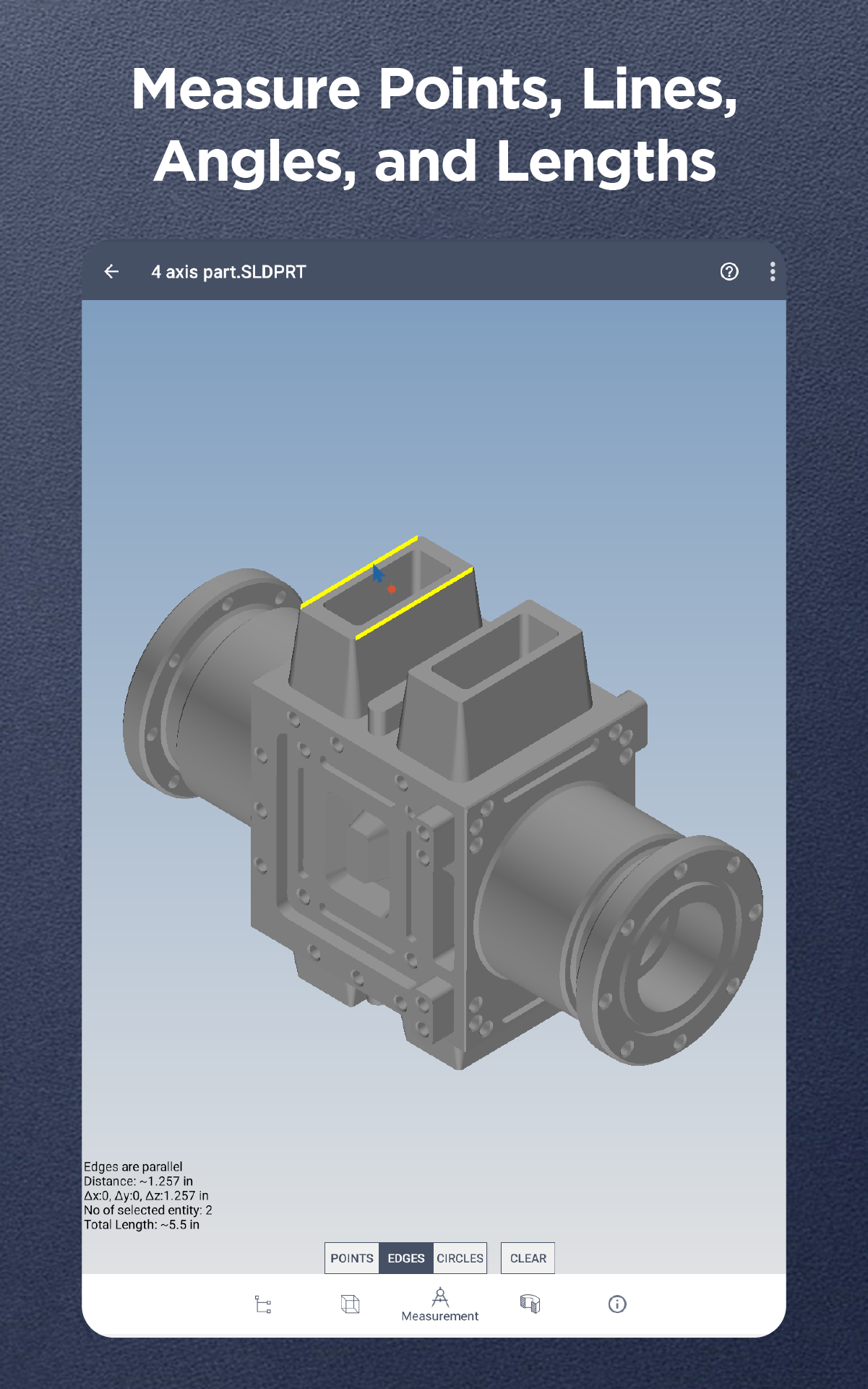Image resolution: width=868 pixels, height=1389 pixels.
Task: Switch to EDGES measurement mode
Action: tap(406, 1258)
